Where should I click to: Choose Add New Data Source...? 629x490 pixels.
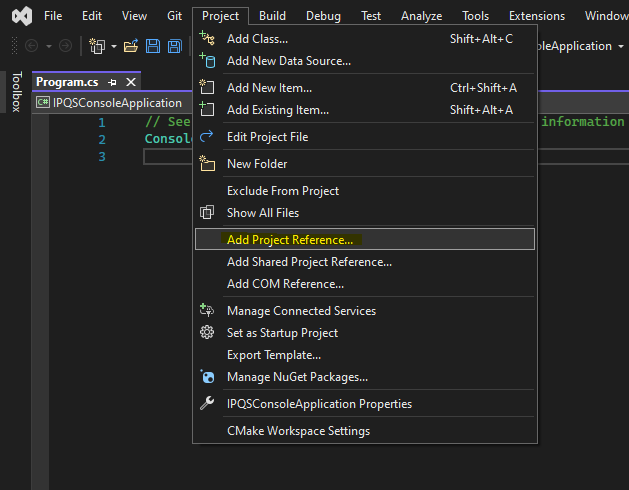(x=365, y=61)
